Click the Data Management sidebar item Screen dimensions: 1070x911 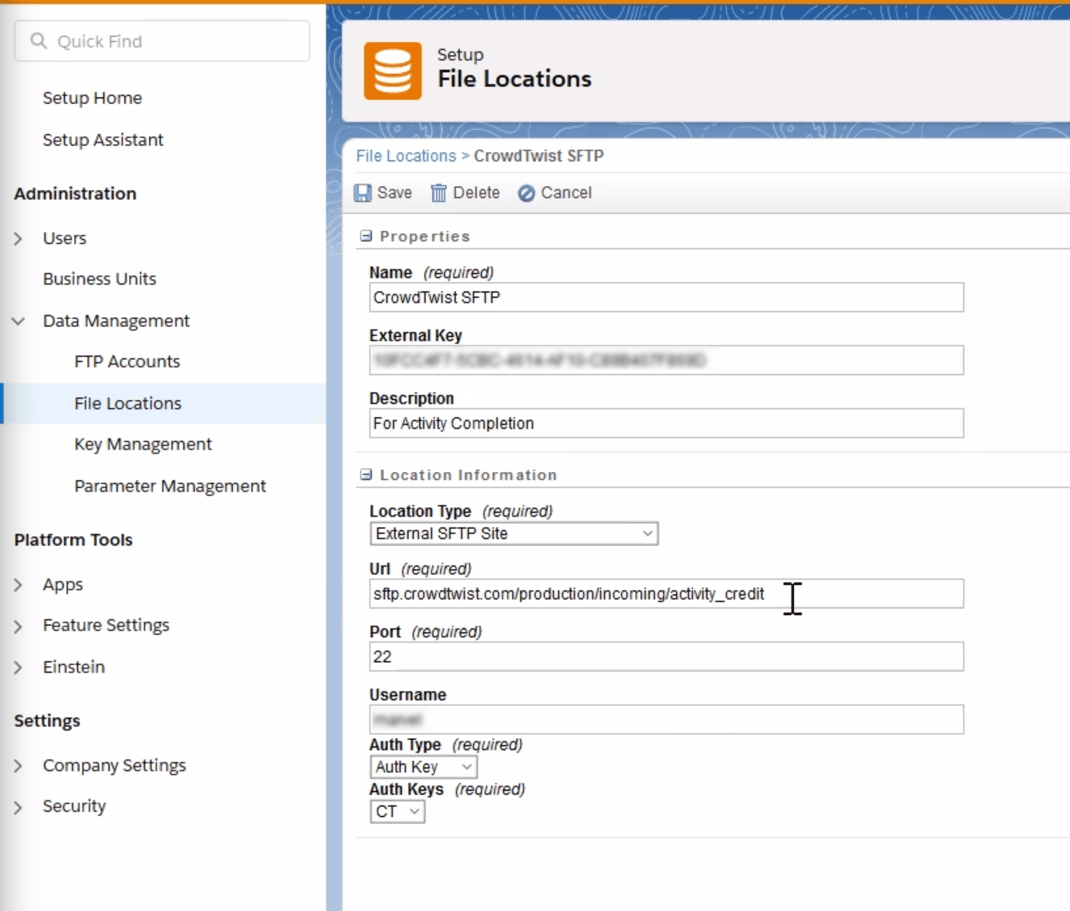pos(116,321)
